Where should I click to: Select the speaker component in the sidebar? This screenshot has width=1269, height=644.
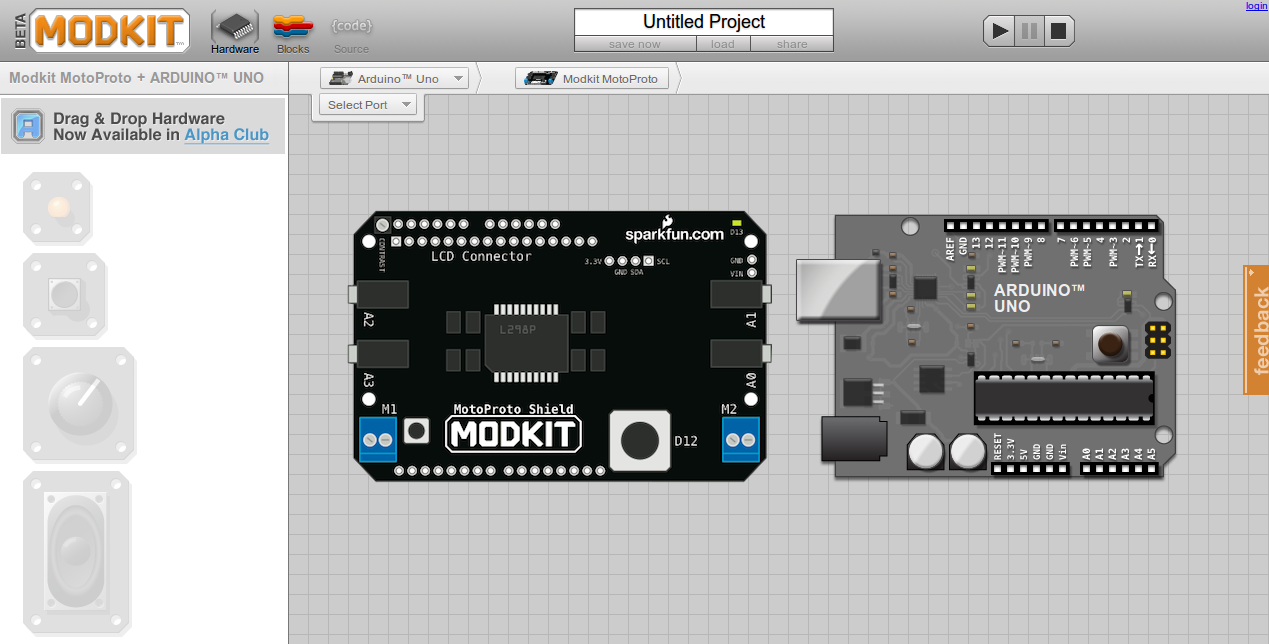77,553
